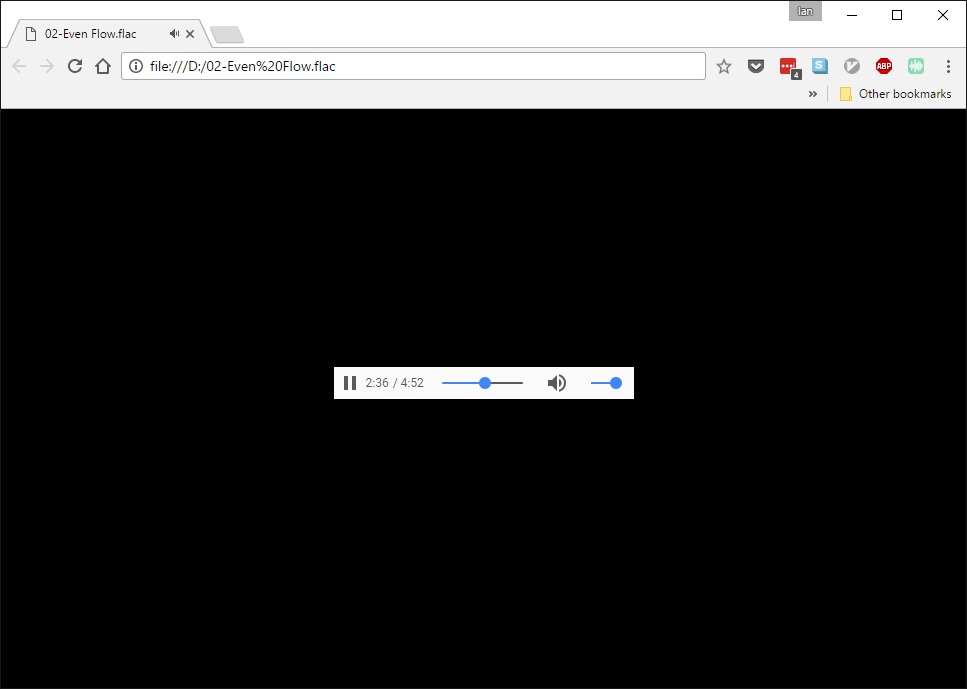View site information icon in address bar
The image size is (967, 689).
click(136, 66)
